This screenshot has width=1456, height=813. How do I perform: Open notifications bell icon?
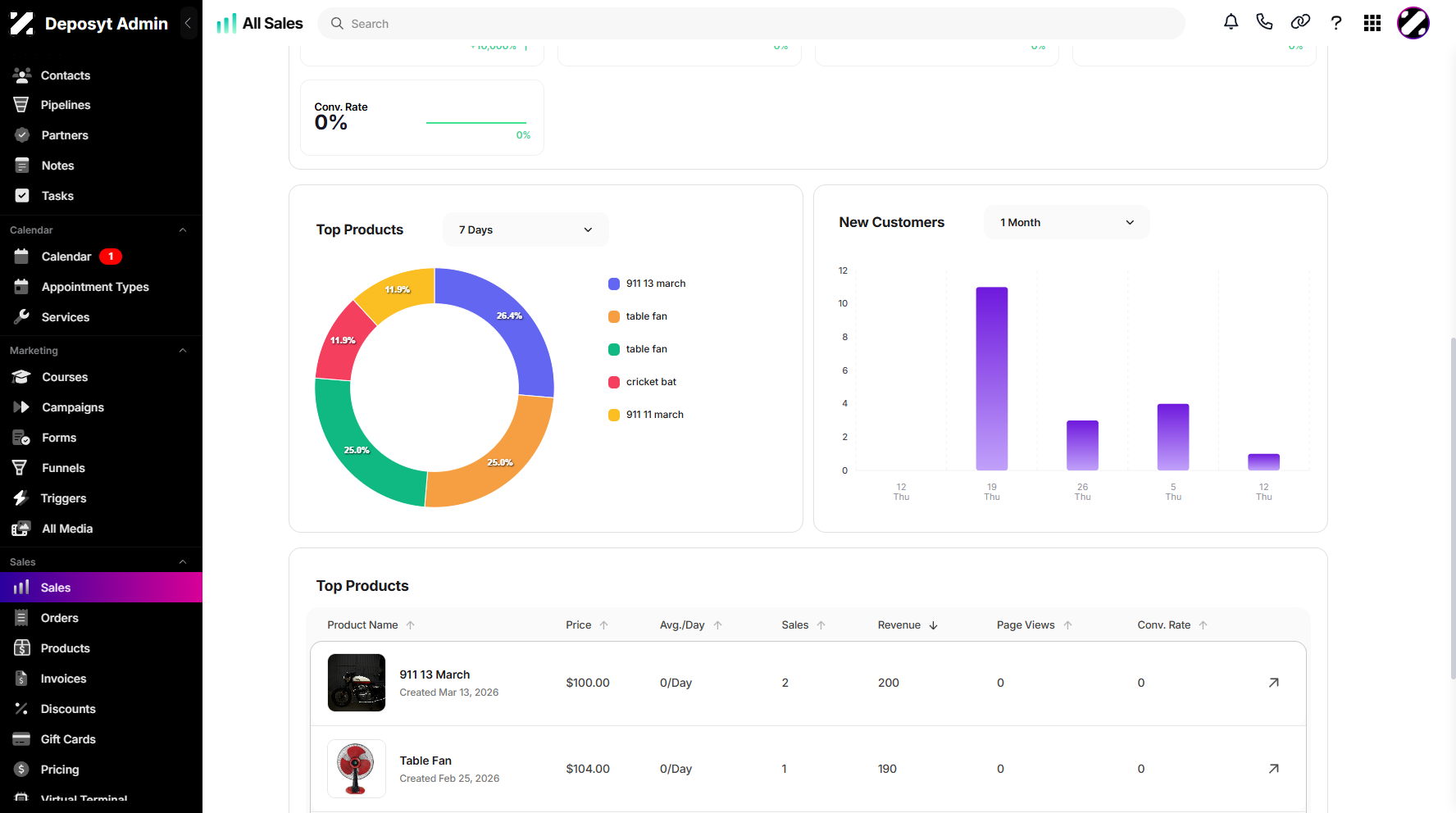click(x=1231, y=22)
